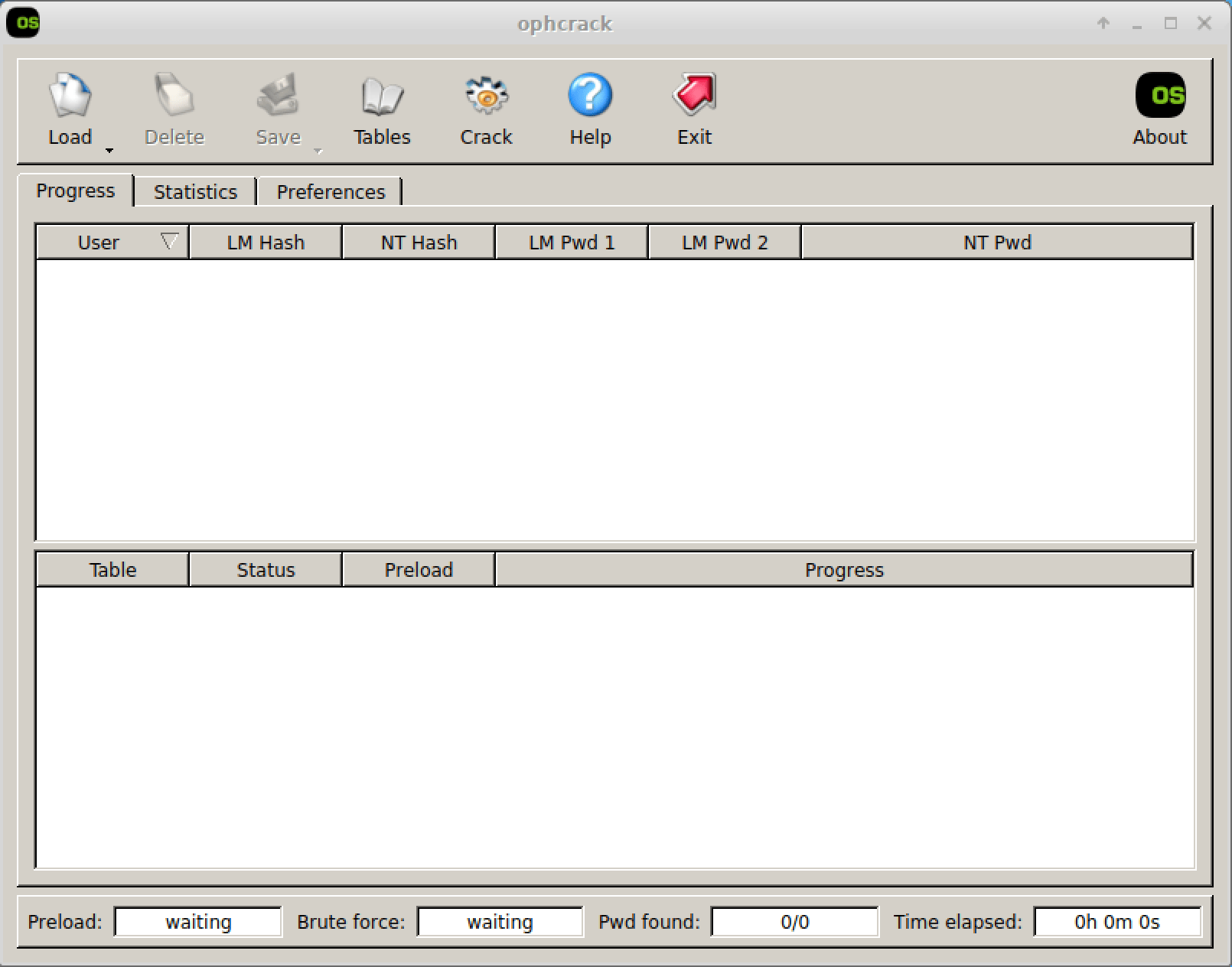This screenshot has width=1232, height=967.
Task: Click the LM Pwd 1 column header
Action: [x=572, y=243]
